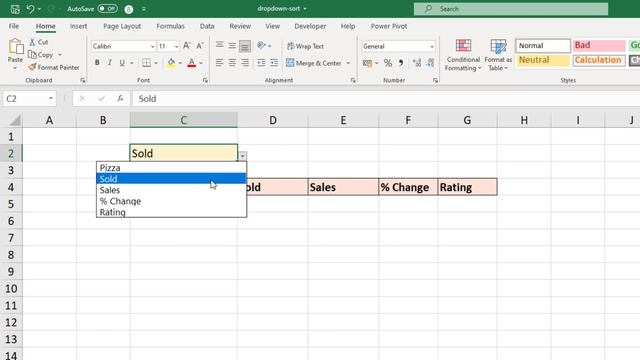Viewport: 640px width, 360px height.
Task: Click the Undo arrow icon
Action: pyautogui.click(x=30, y=9)
